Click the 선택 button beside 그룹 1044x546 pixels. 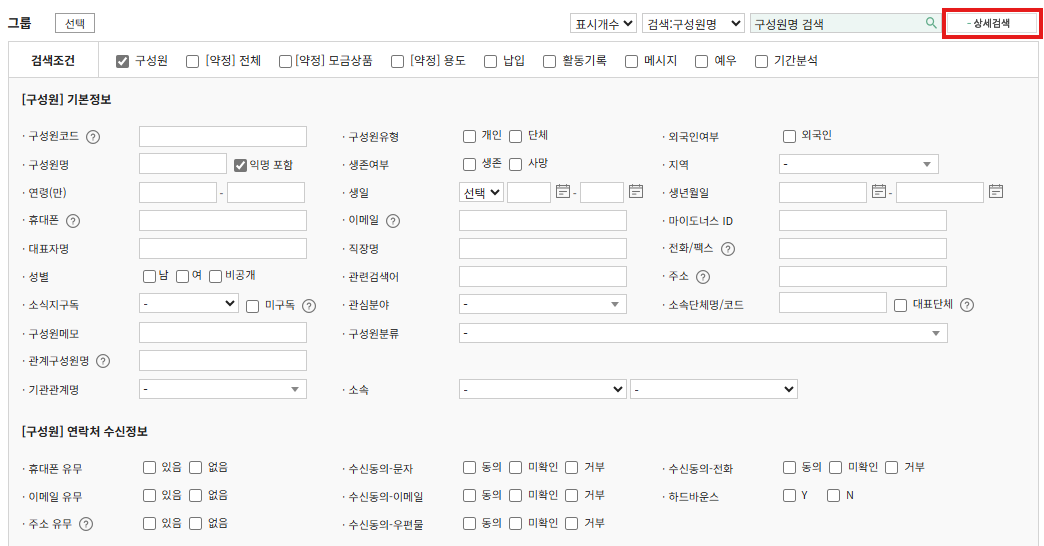click(x=75, y=23)
